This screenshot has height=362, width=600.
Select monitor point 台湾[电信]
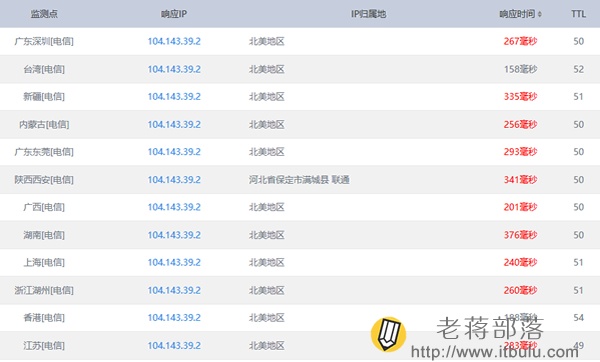tap(44, 69)
